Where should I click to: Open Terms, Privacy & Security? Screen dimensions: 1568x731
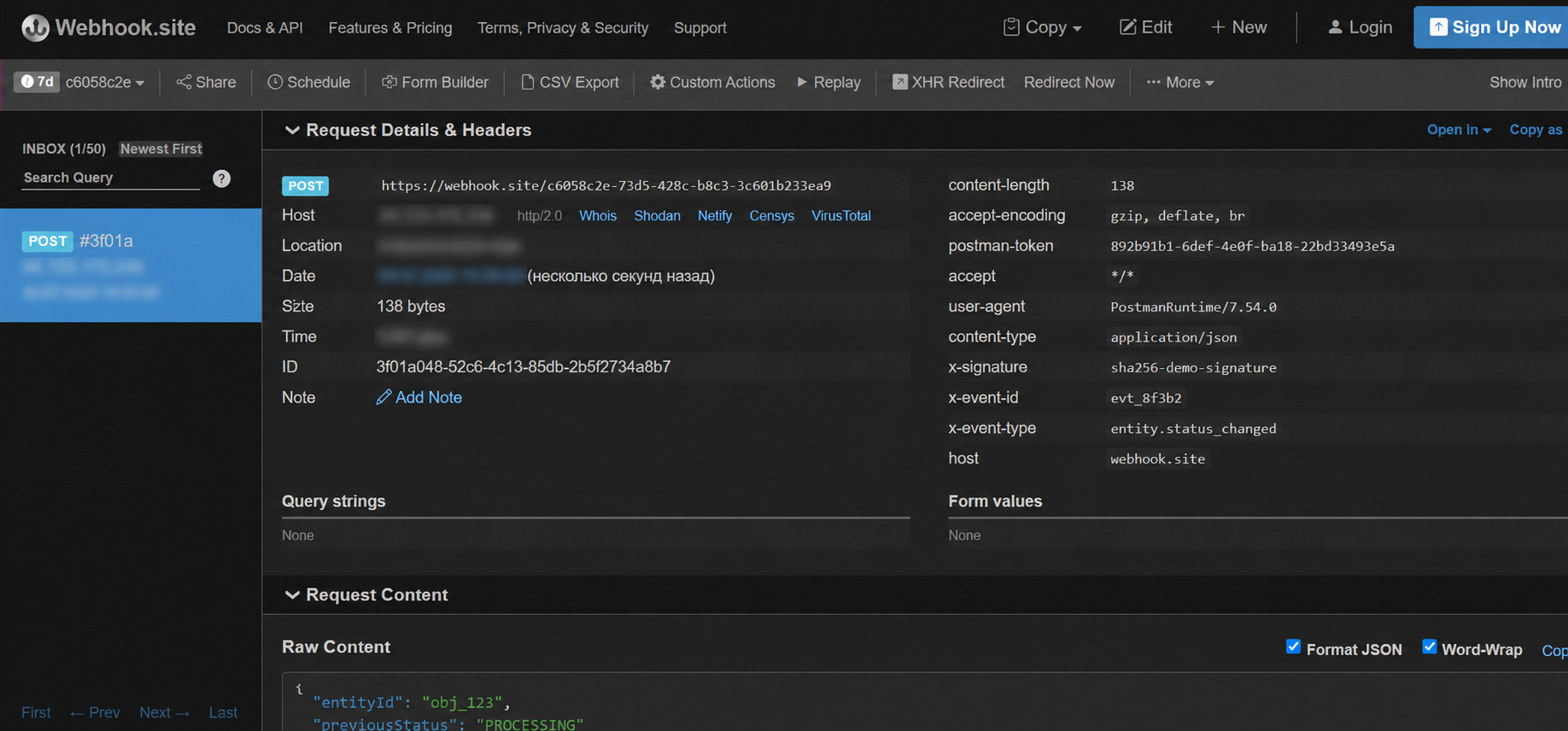[563, 28]
